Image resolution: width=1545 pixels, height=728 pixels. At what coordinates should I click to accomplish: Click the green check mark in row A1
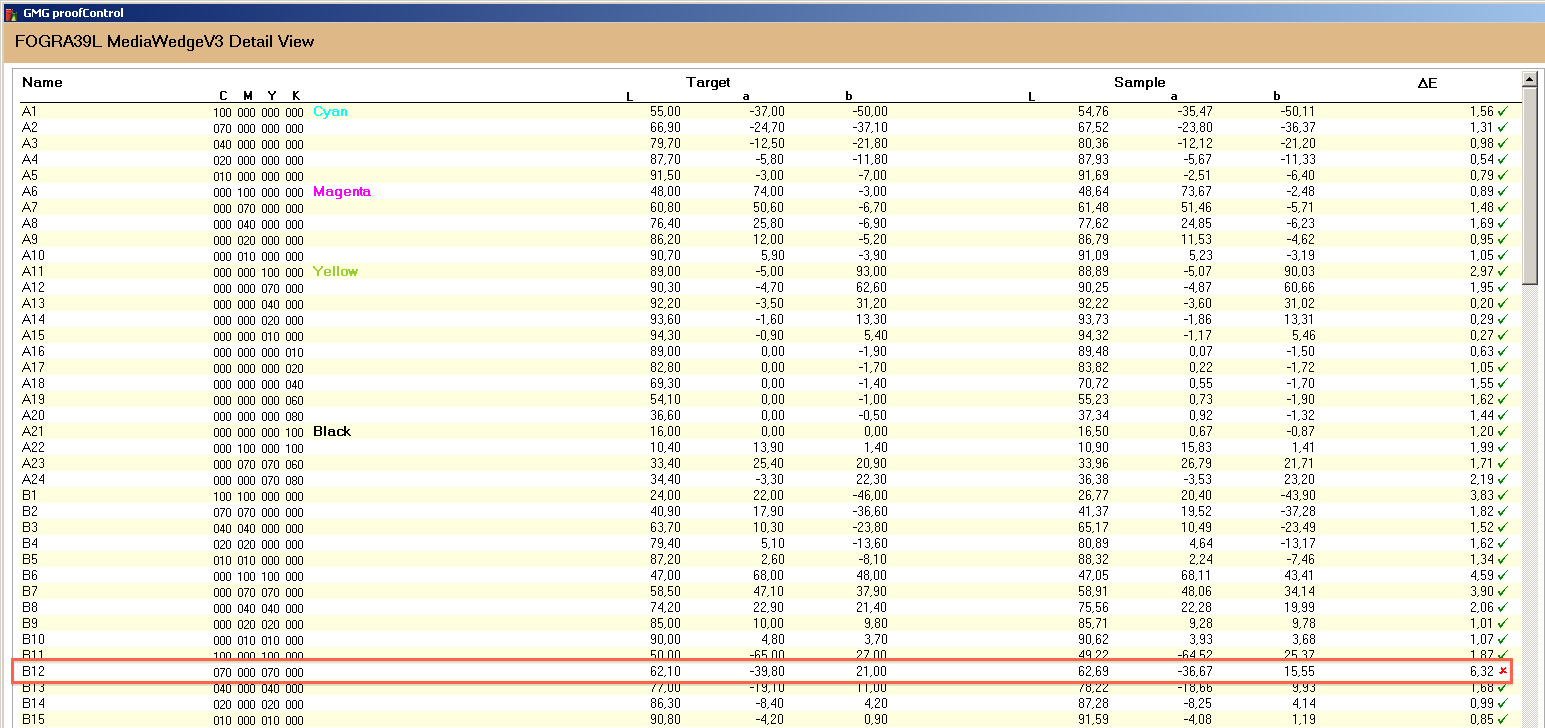tap(1503, 111)
